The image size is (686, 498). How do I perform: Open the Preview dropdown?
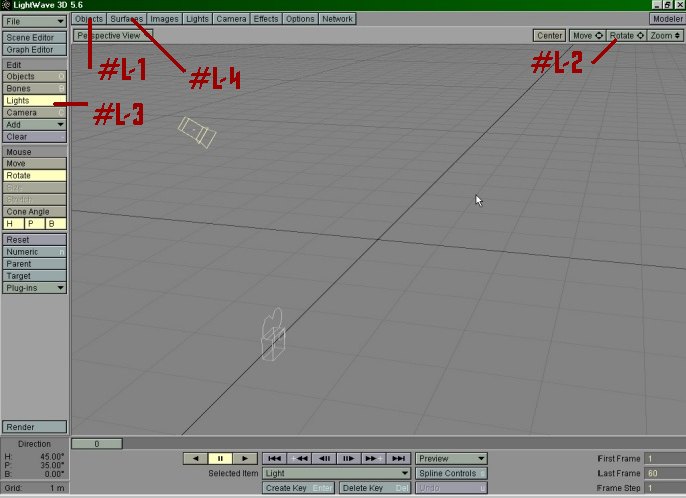coord(451,459)
